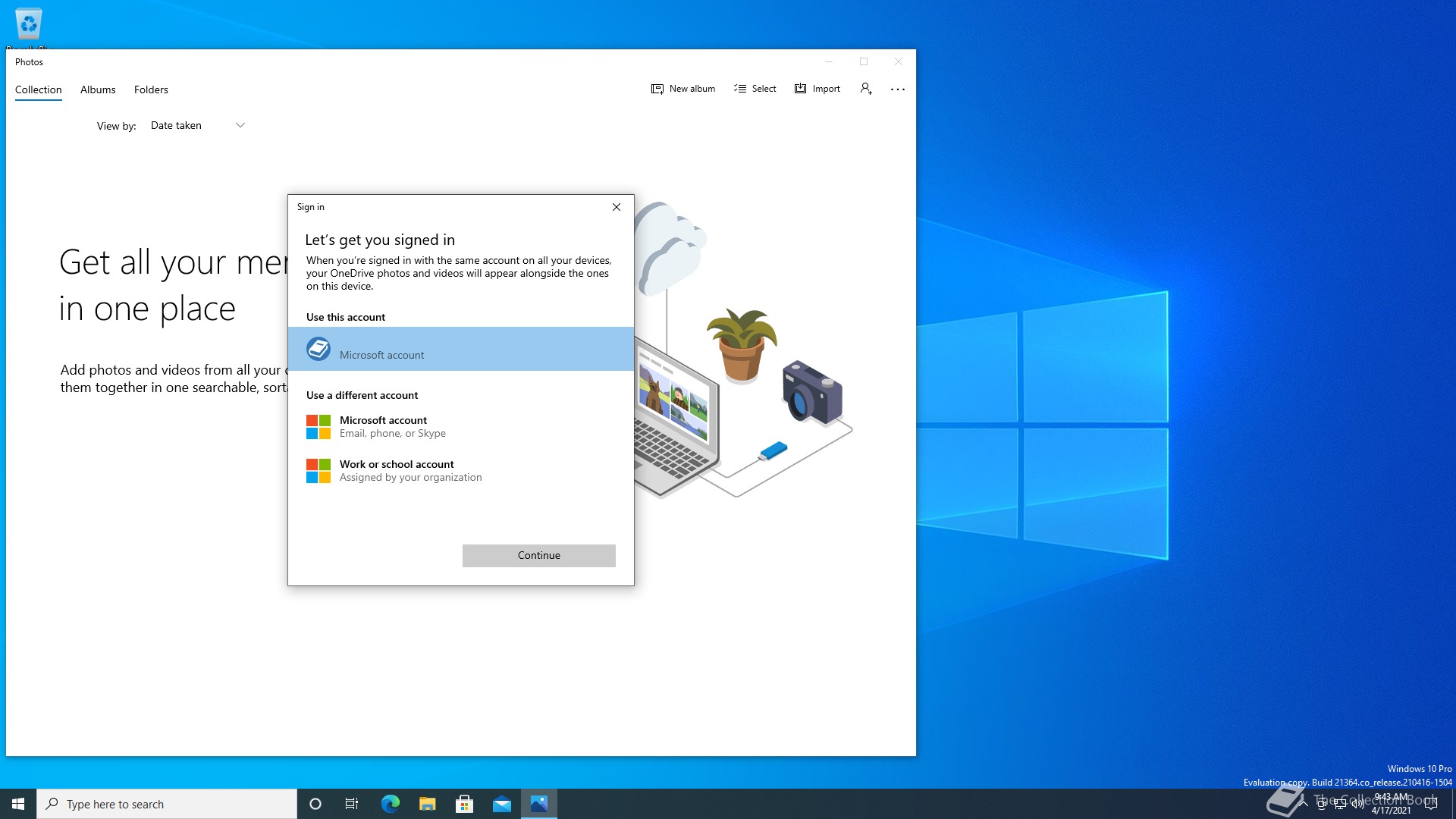Click the New album icon

657,89
